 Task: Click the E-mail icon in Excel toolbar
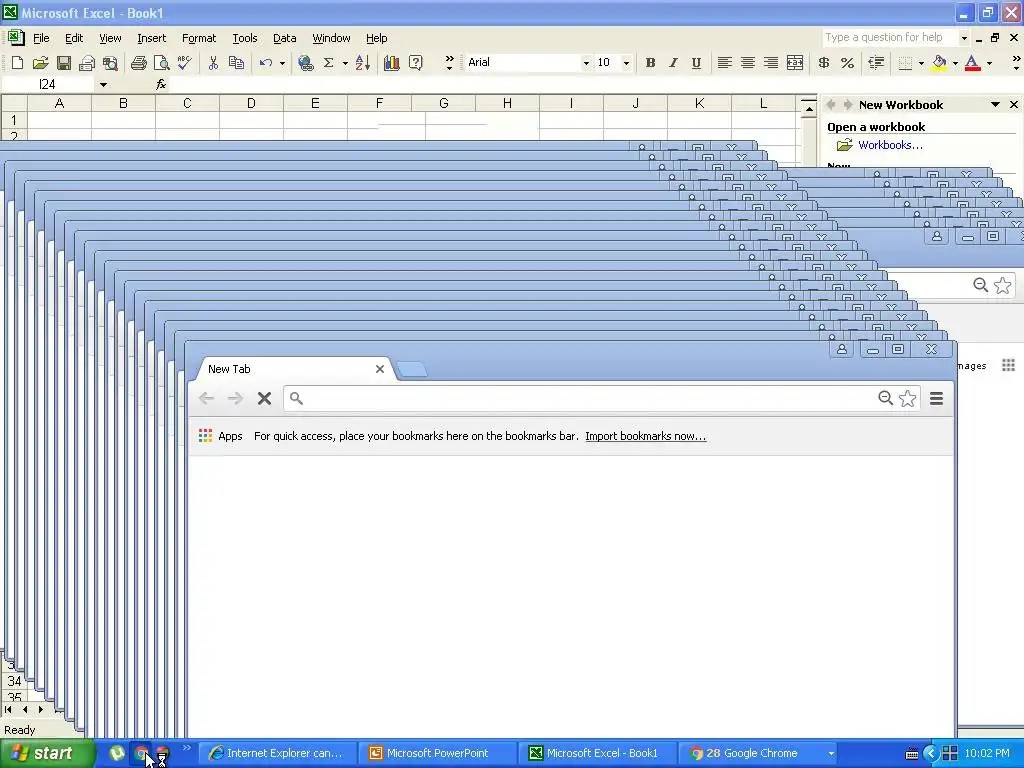pos(87,63)
